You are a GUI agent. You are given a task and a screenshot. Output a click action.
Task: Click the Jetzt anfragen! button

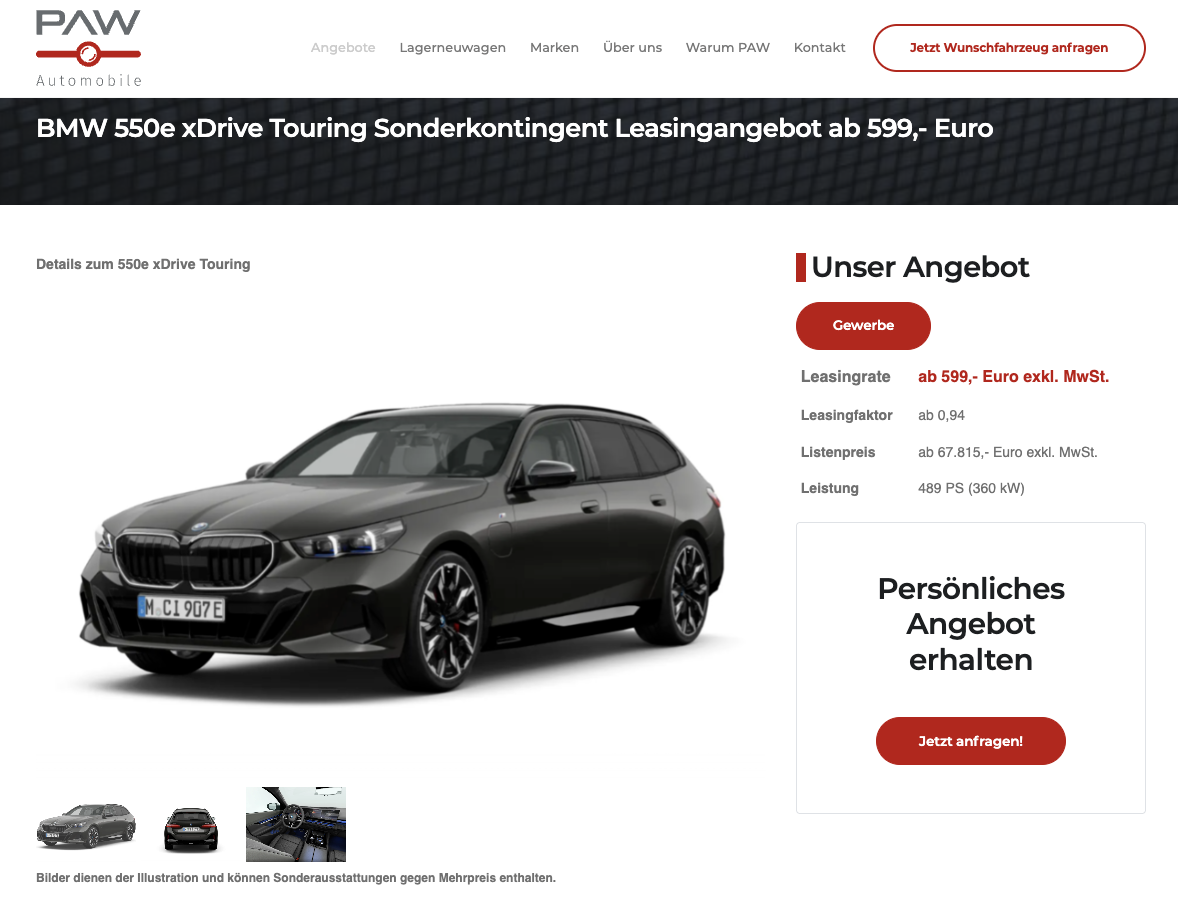(971, 741)
